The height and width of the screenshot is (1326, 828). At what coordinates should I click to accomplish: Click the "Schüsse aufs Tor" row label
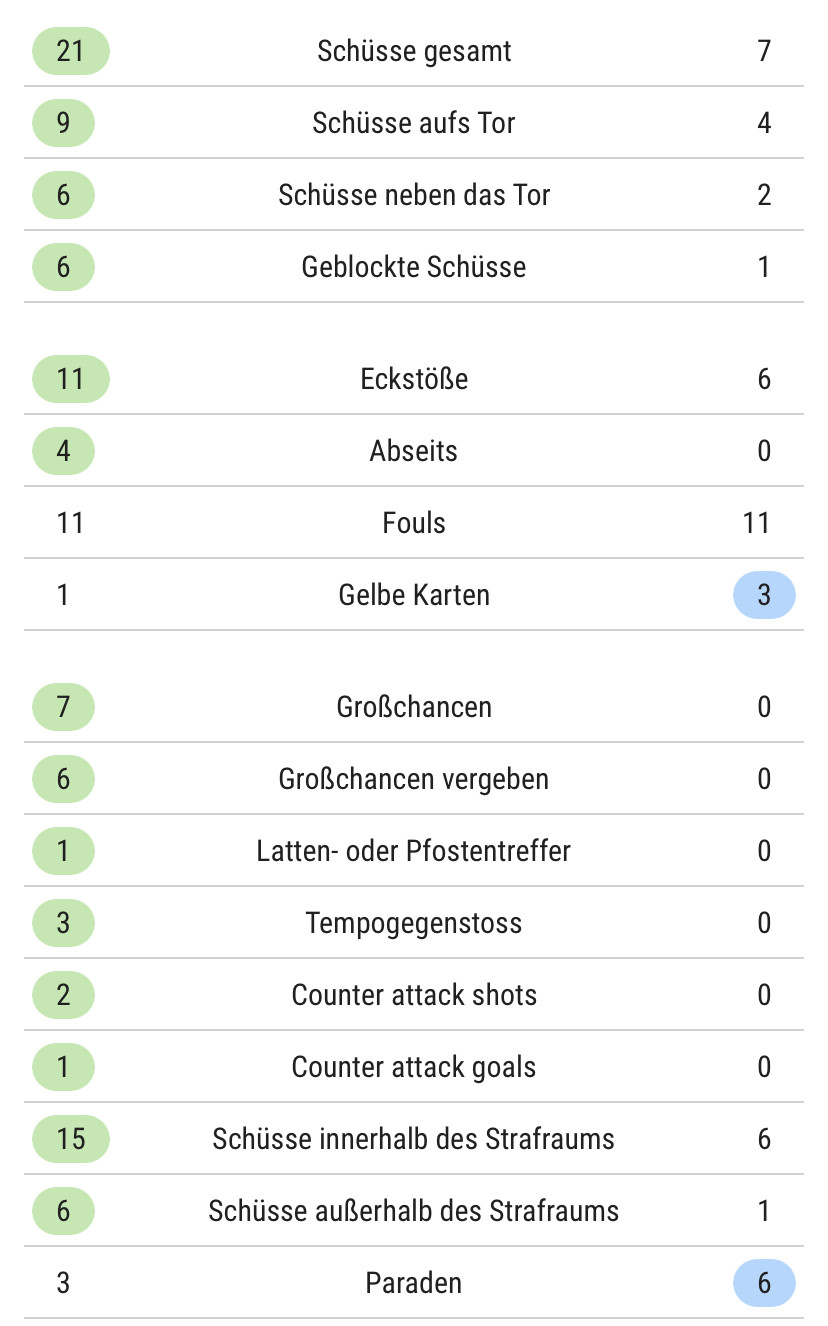(414, 123)
